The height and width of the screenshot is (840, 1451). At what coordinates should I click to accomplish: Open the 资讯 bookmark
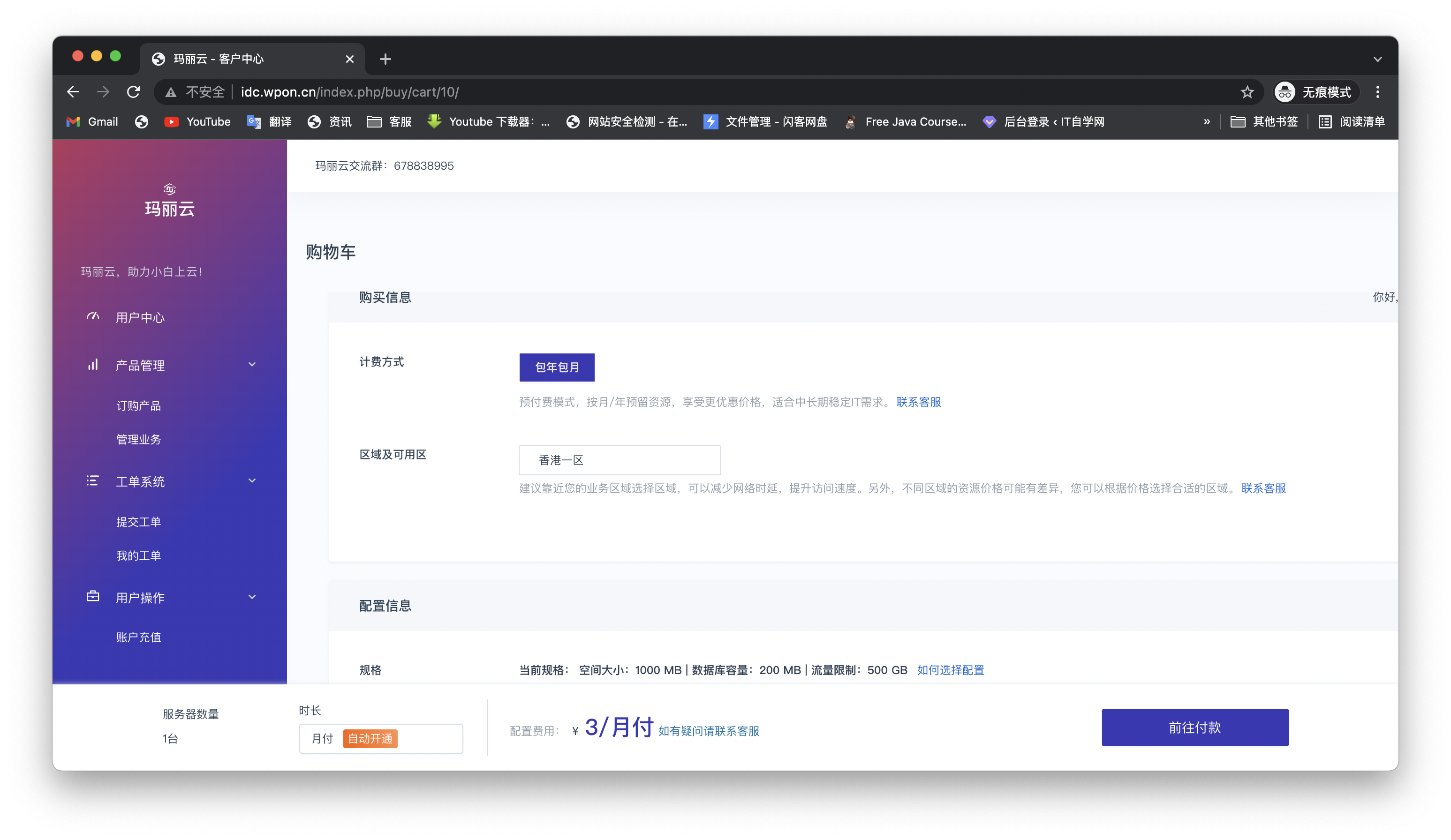tap(329, 122)
